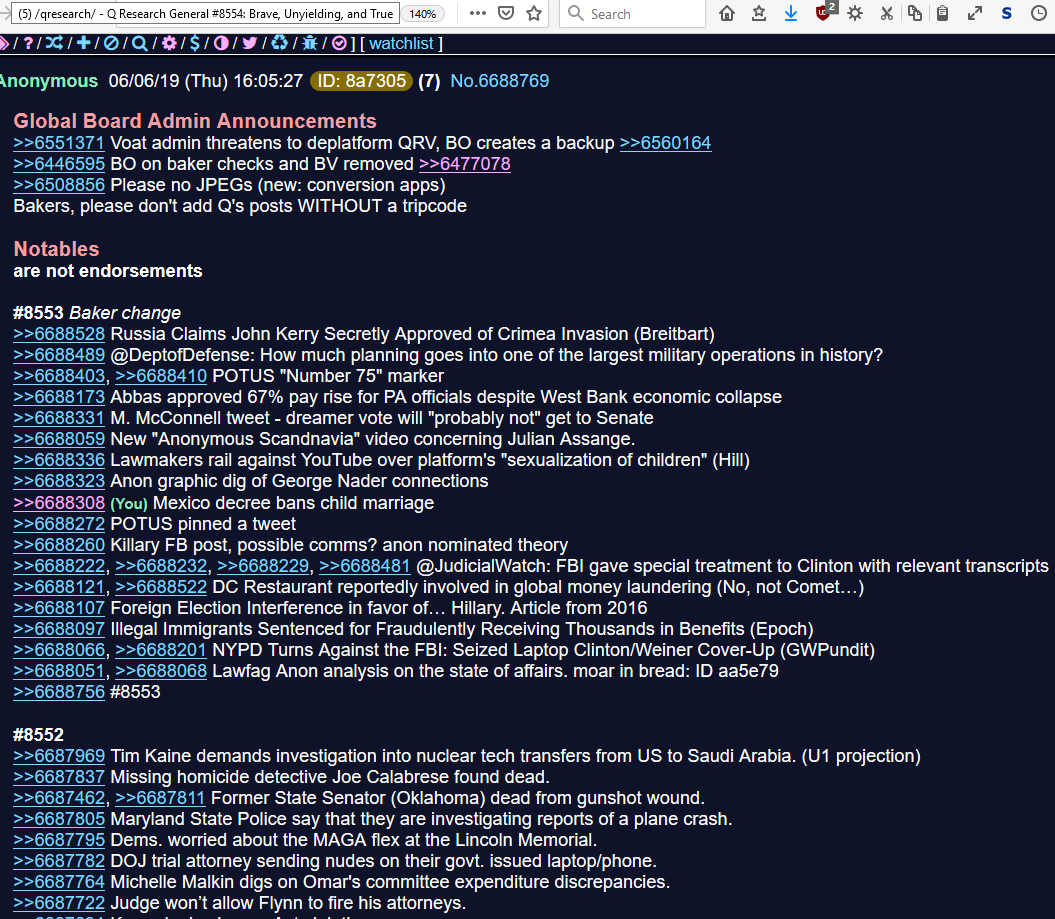1055x919 pixels.
Task: Open link >>6560164 QRV backup
Action: click(x=665, y=143)
